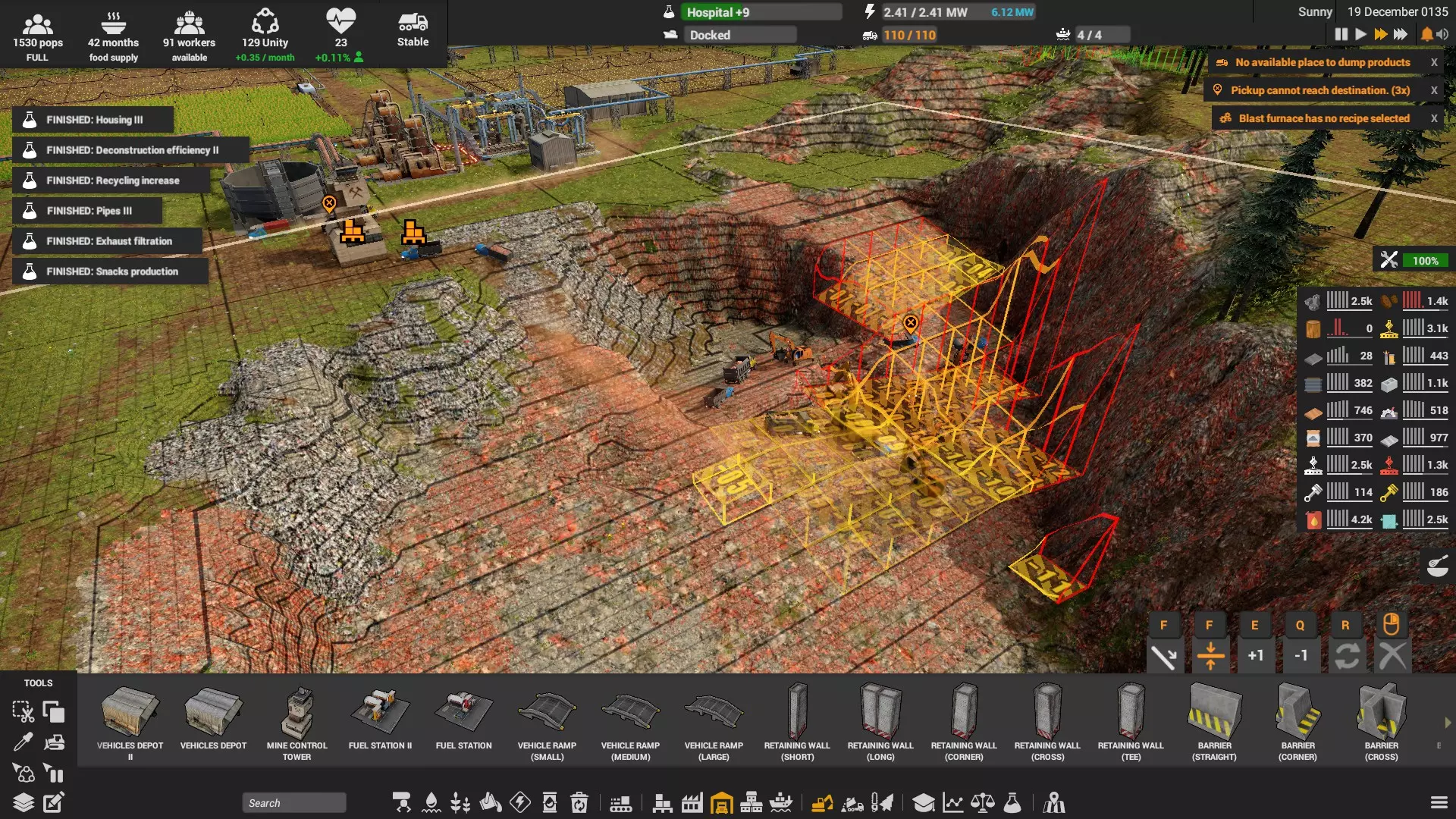1456x819 pixels.
Task: Toggle sound mute speaker icon
Action: point(1442,34)
